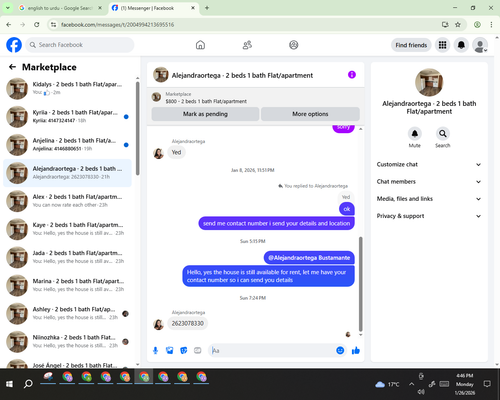The height and width of the screenshot is (400, 500).
Task: Click the chat messages scrollbar
Action: 360,284
